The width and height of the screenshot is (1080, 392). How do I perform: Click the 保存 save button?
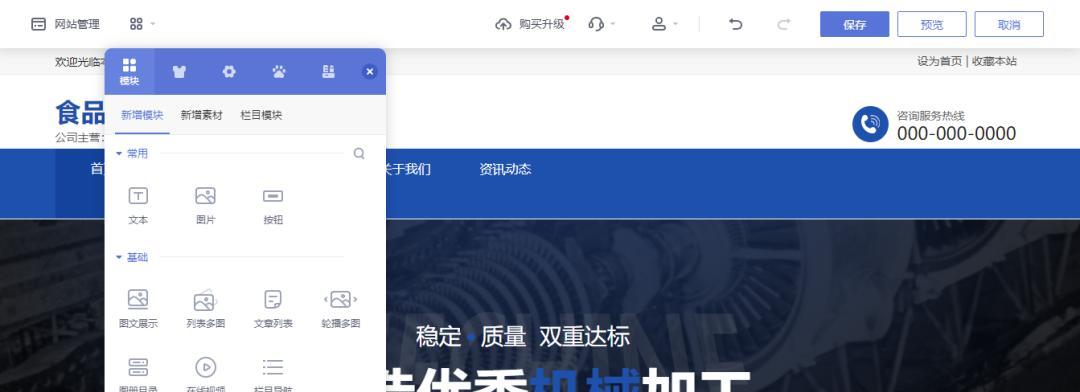[854, 24]
